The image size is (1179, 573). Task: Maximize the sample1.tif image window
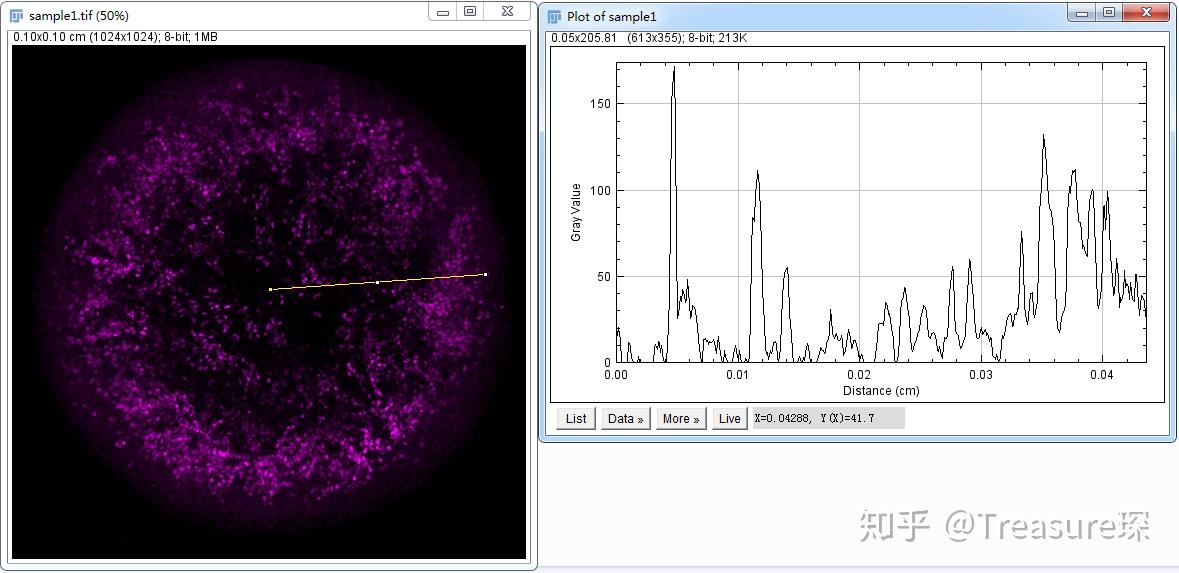coord(470,12)
